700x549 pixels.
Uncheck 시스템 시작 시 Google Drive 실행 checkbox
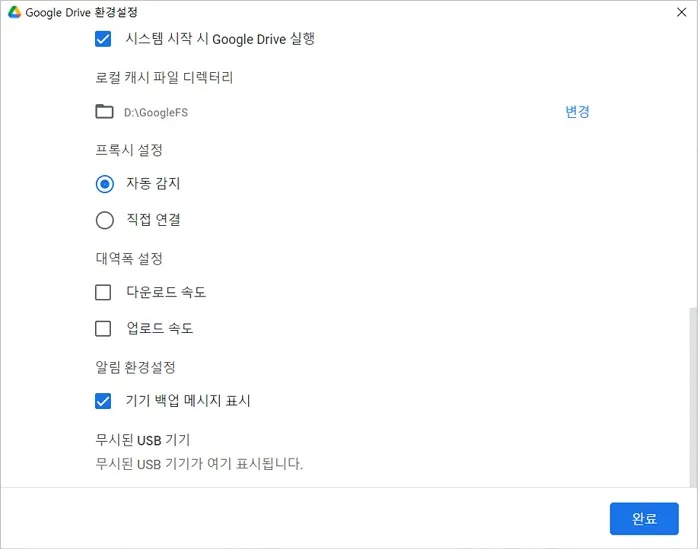coord(103,39)
